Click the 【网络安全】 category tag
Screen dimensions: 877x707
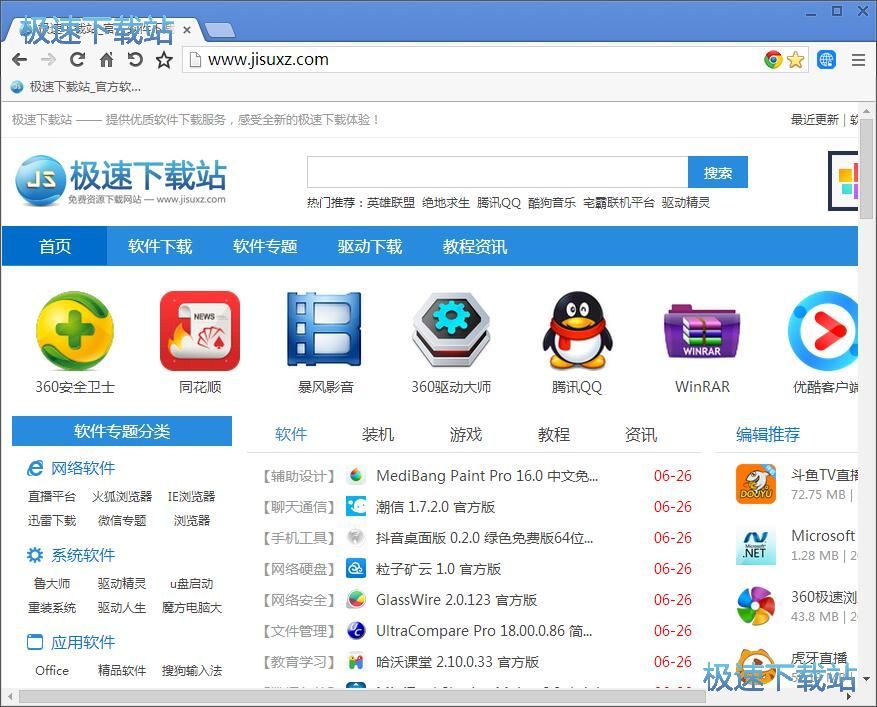point(299,600)
